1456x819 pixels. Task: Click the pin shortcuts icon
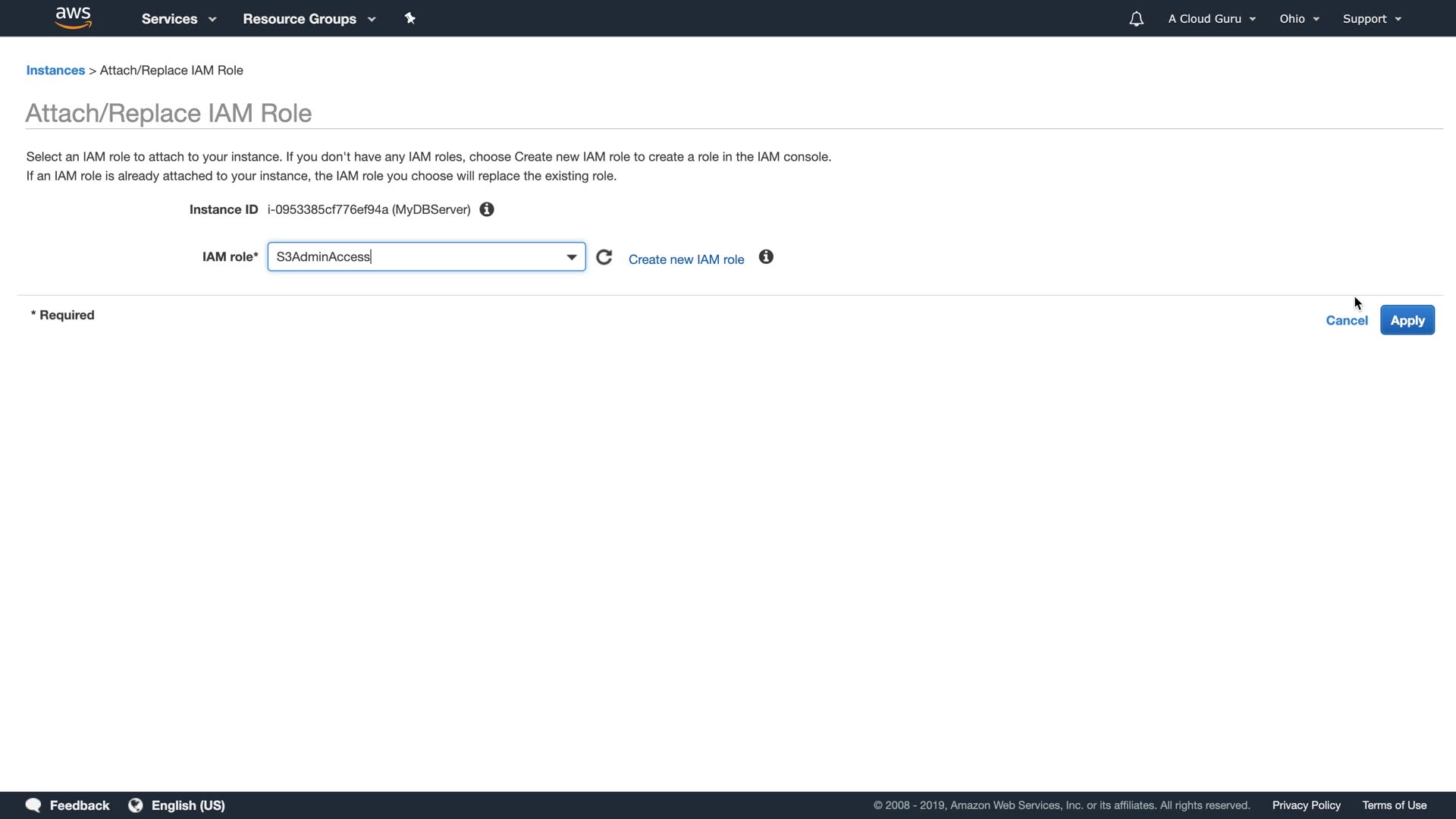point(409,18)
